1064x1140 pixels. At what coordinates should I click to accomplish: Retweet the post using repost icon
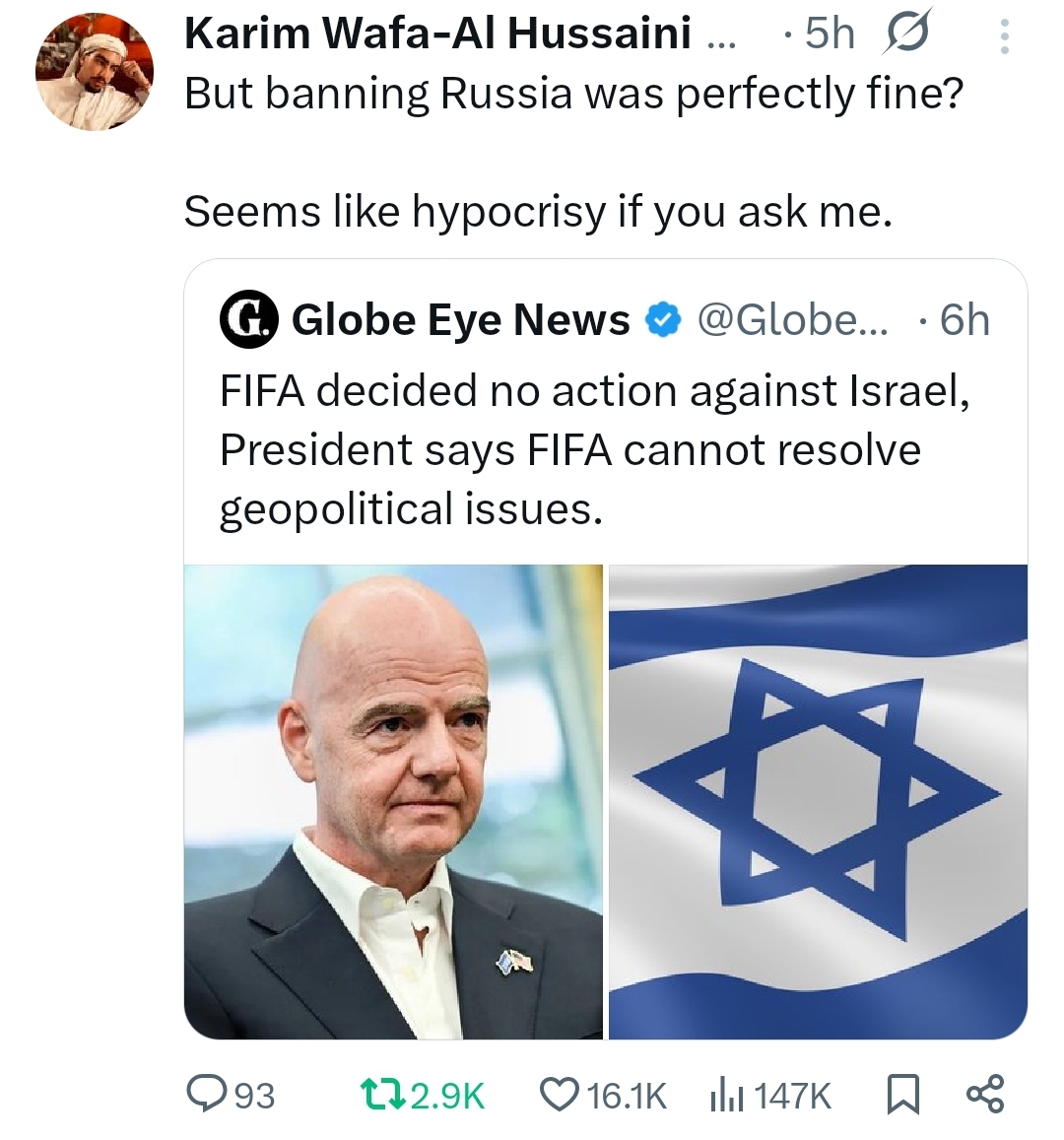click(x=377, y=1094)
